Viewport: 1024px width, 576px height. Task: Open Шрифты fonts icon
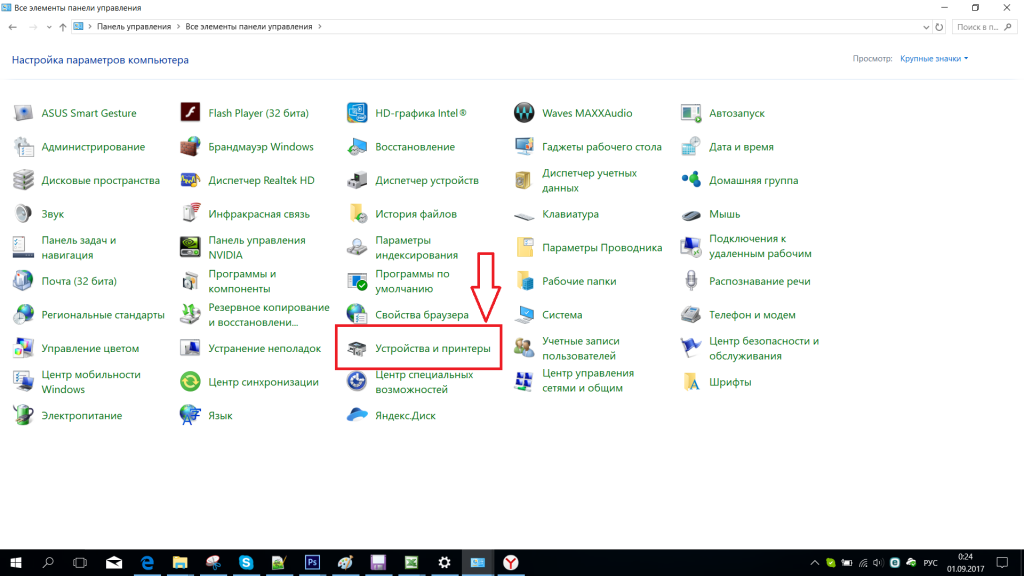[x=691, y=382]
